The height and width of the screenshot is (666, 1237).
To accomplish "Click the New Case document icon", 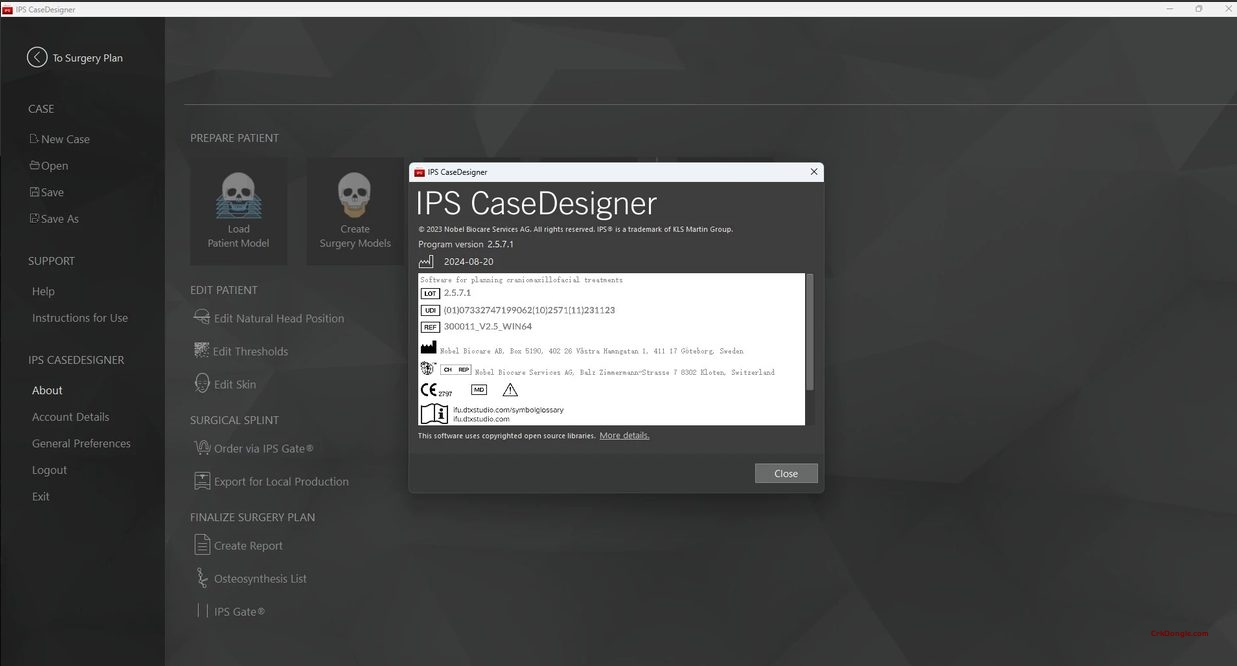I will [x=34, y=139].
